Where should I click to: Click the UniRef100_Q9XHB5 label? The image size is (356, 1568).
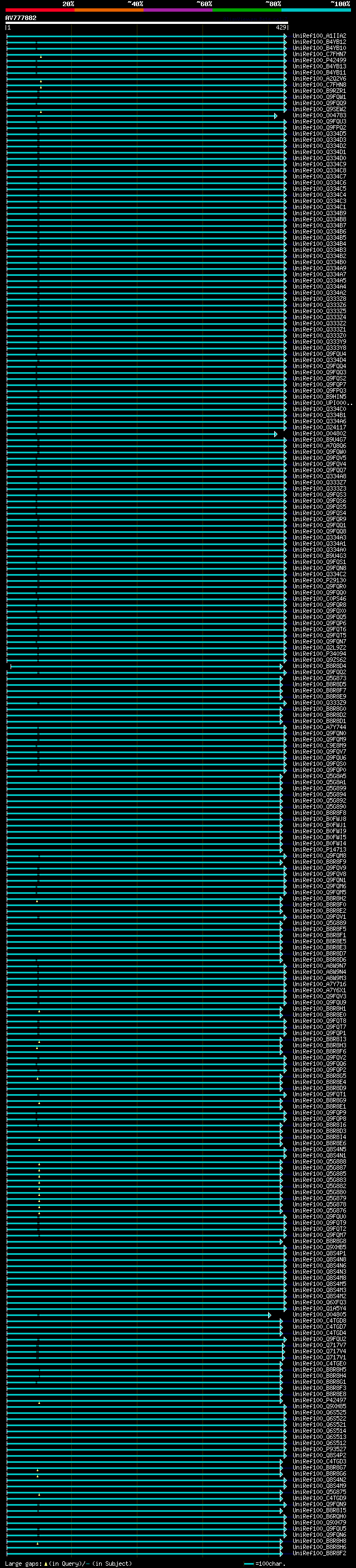pos(319,1248)
